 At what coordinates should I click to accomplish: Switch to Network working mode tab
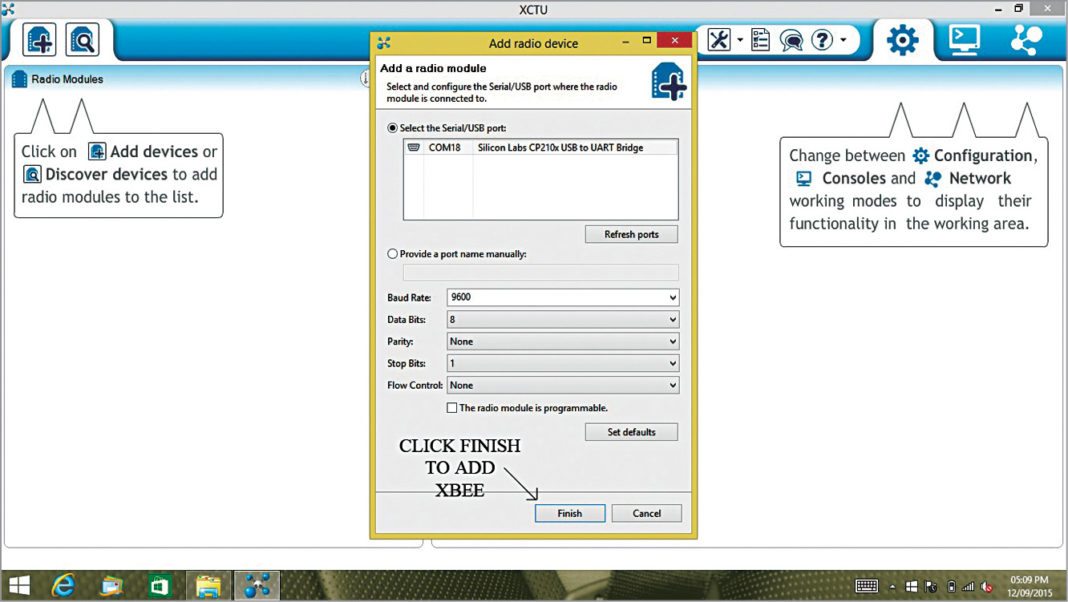[1025, 40]
